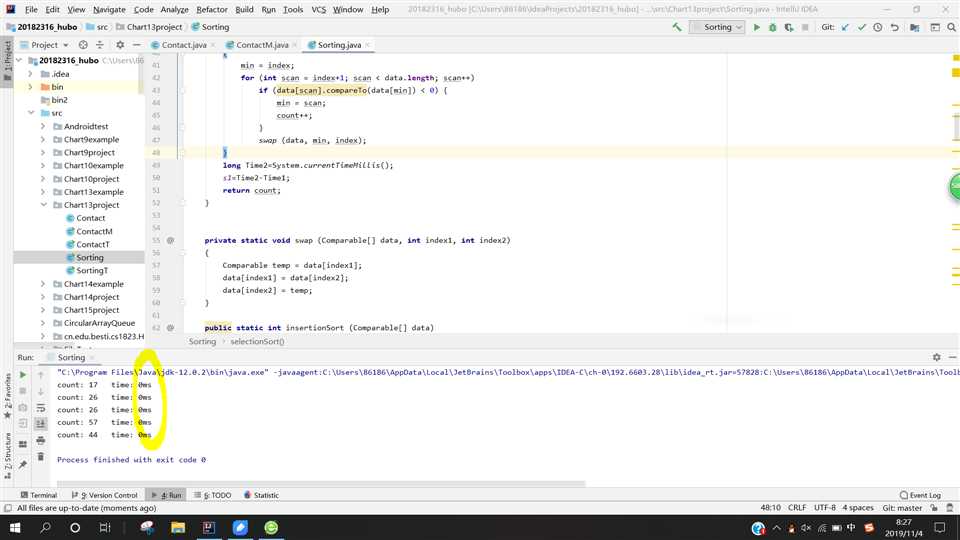Open the Terminal tool window
Viewport: 960px width, 540px height.
[39, 495]
